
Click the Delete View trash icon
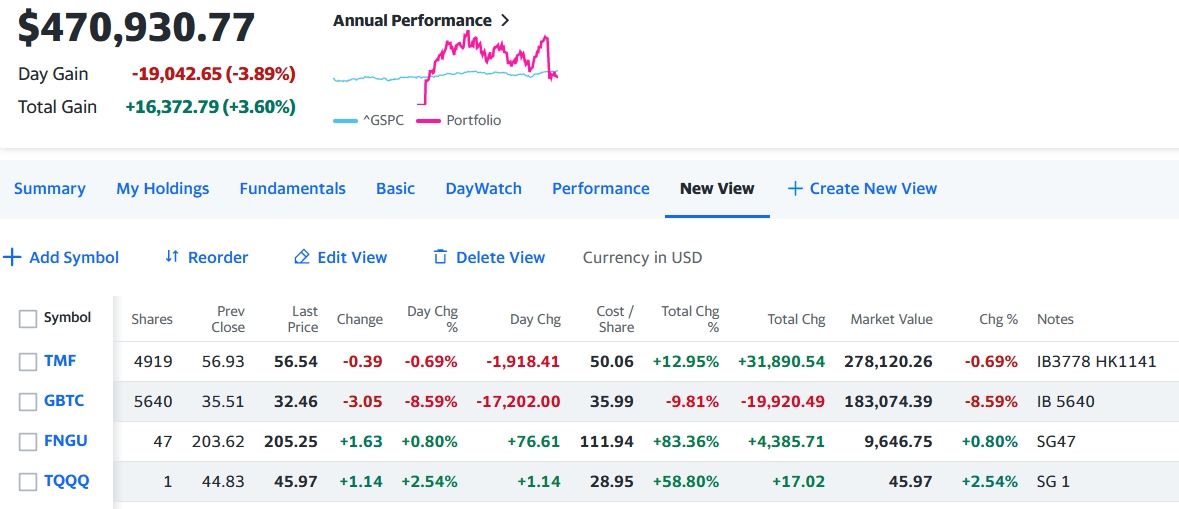click(x=440, y=258)
